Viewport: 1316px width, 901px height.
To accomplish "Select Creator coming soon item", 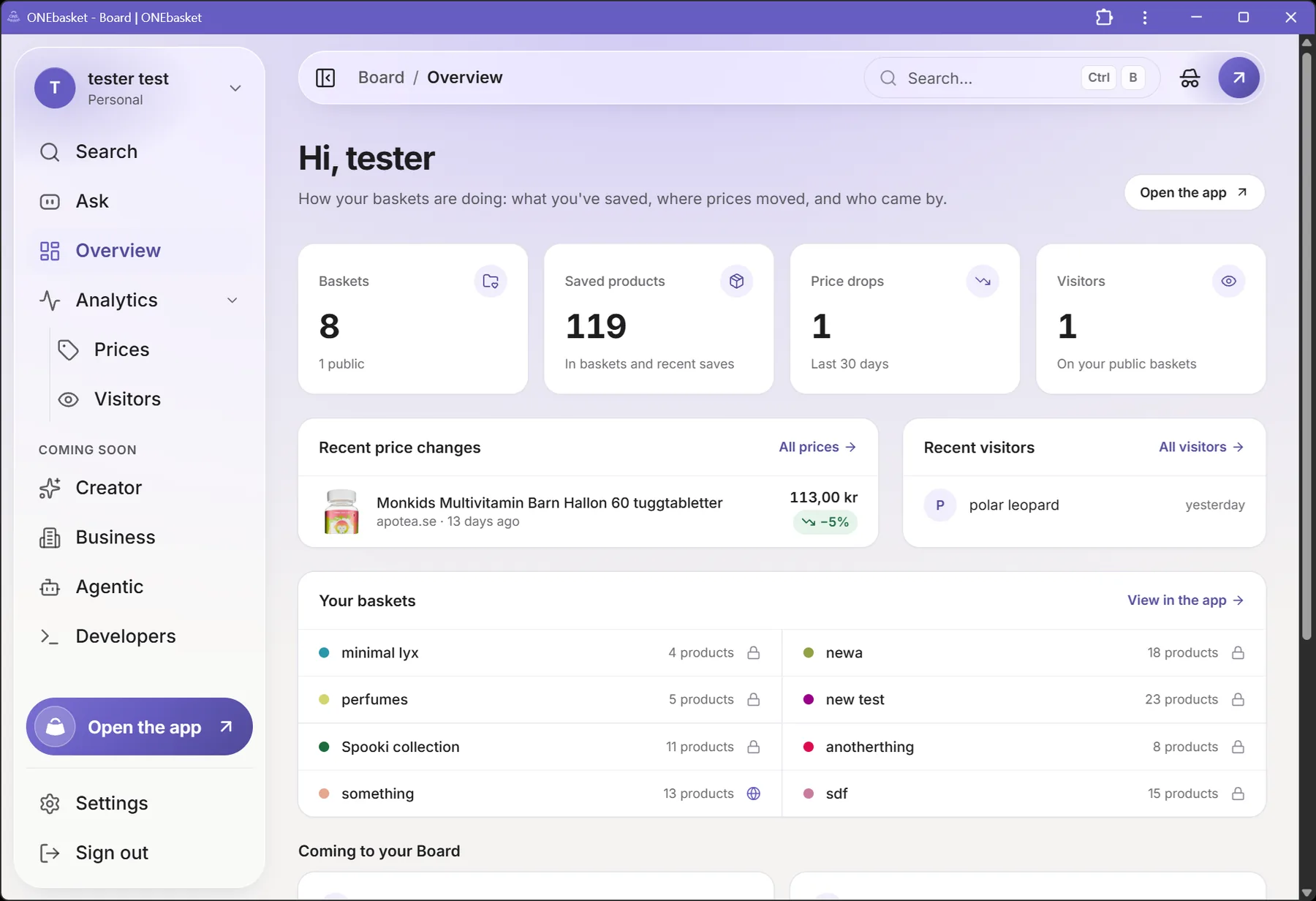I will [x=139, y=488].
